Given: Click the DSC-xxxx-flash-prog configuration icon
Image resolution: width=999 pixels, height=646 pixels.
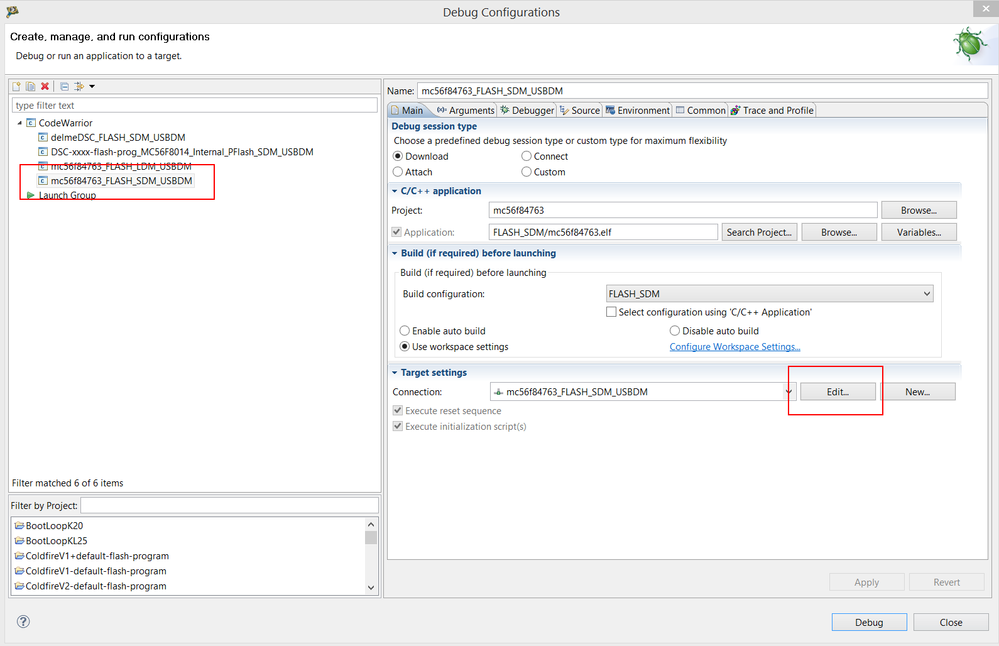Looking at the screenshot, I should click(43, 152).
